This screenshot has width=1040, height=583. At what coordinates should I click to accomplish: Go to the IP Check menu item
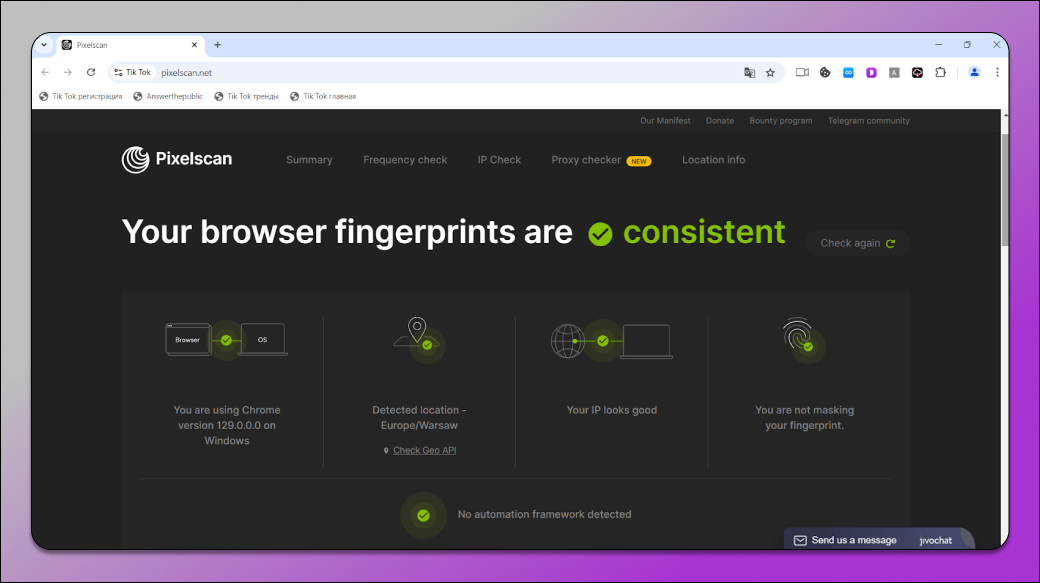(x=499, y=160)
